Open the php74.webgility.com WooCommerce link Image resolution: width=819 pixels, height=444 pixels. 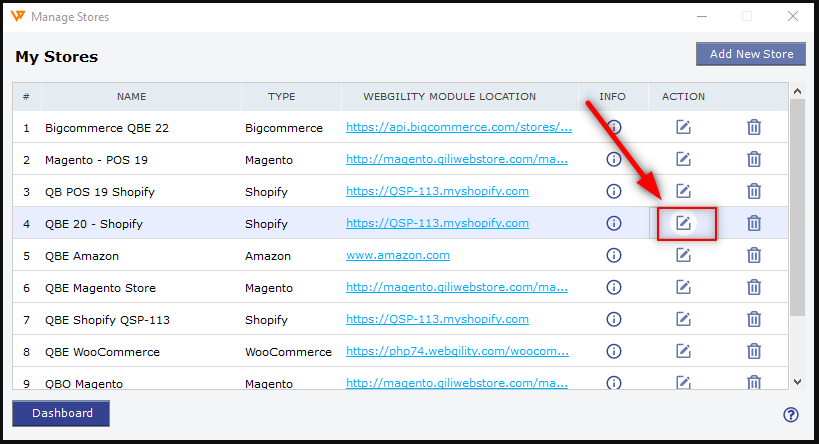pyautogui.click(x=459, y=352)
